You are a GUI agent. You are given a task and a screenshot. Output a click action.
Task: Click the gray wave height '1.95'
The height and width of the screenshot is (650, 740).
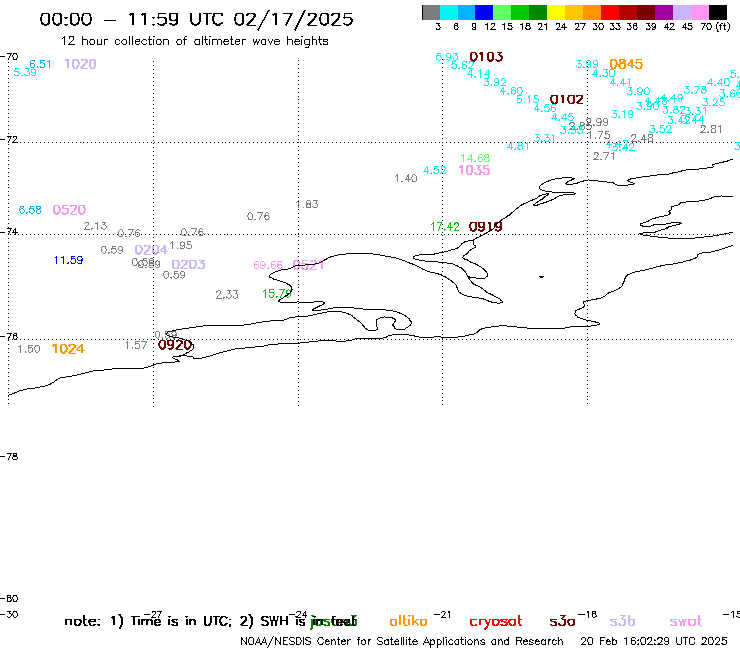click(x=181, y=245)
